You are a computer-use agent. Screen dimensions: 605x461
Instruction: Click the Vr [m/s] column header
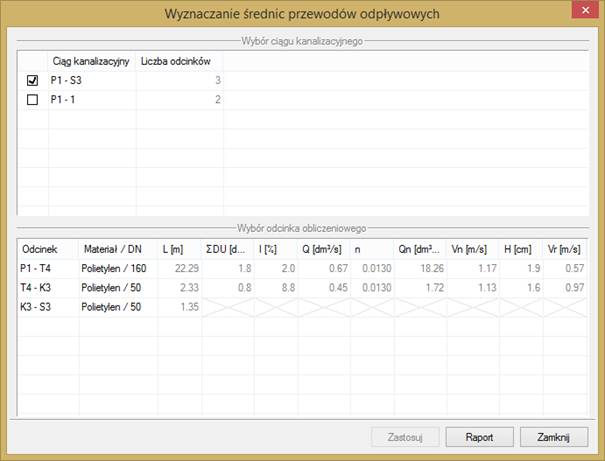[565, 249]
